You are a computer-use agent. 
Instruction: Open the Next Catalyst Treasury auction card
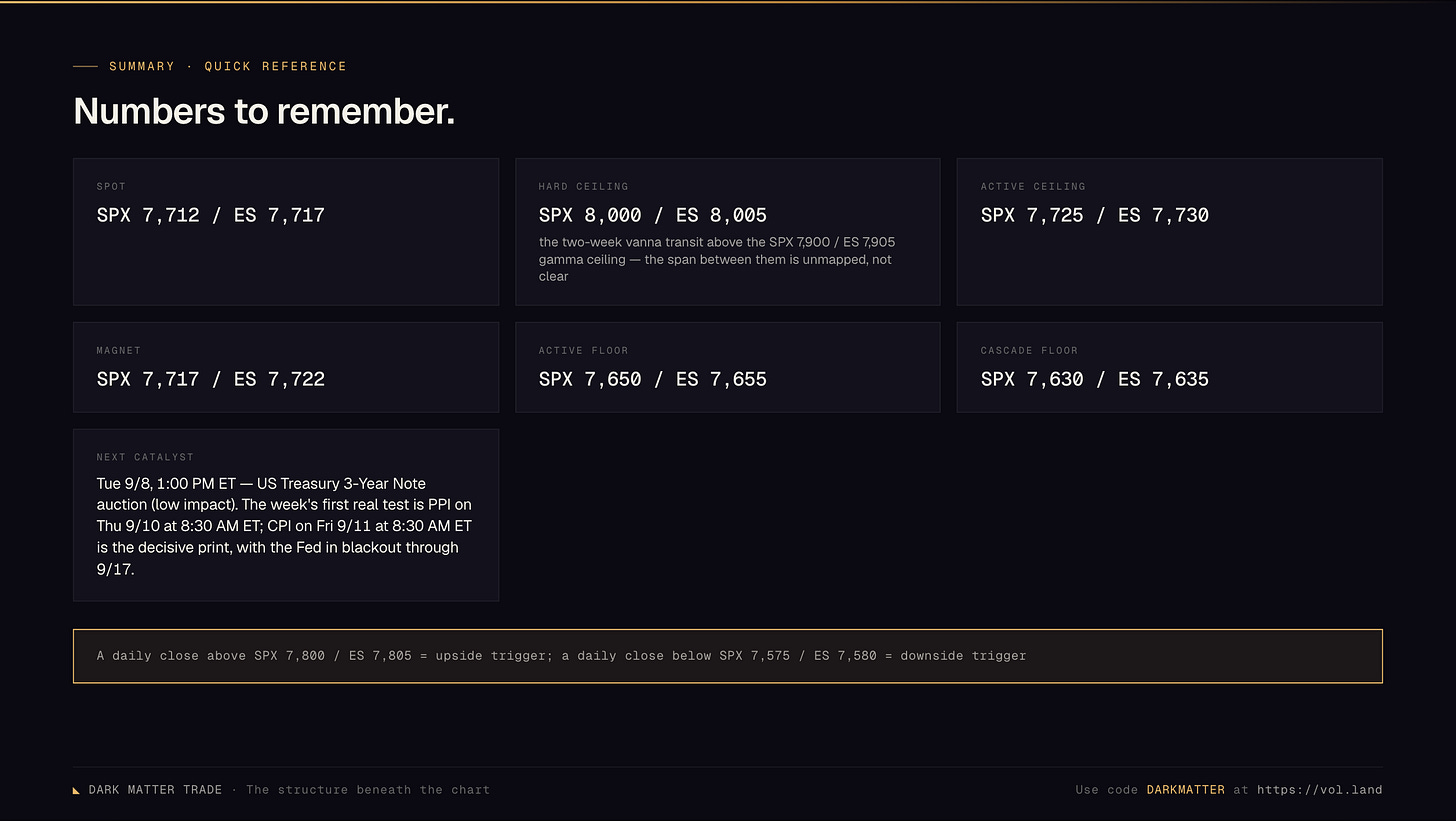click(286, 515)
